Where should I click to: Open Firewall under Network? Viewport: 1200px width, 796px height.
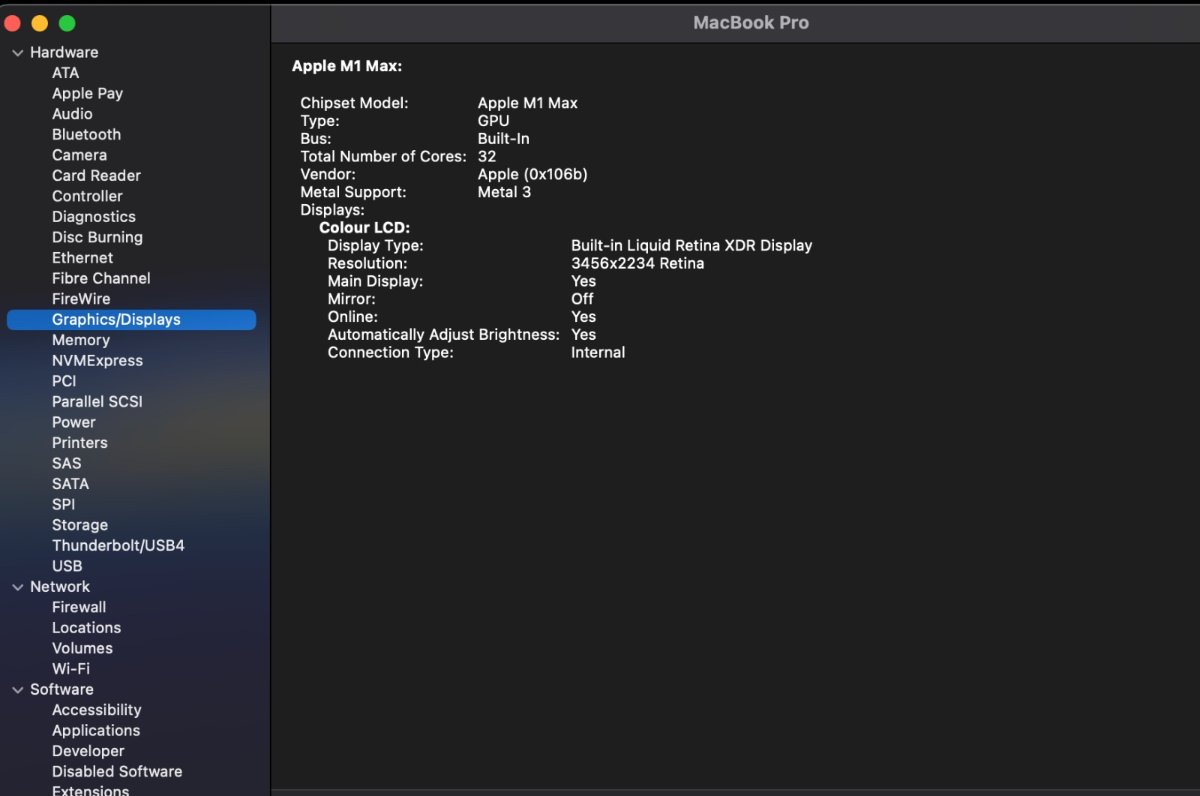click(x=79, y=607)
